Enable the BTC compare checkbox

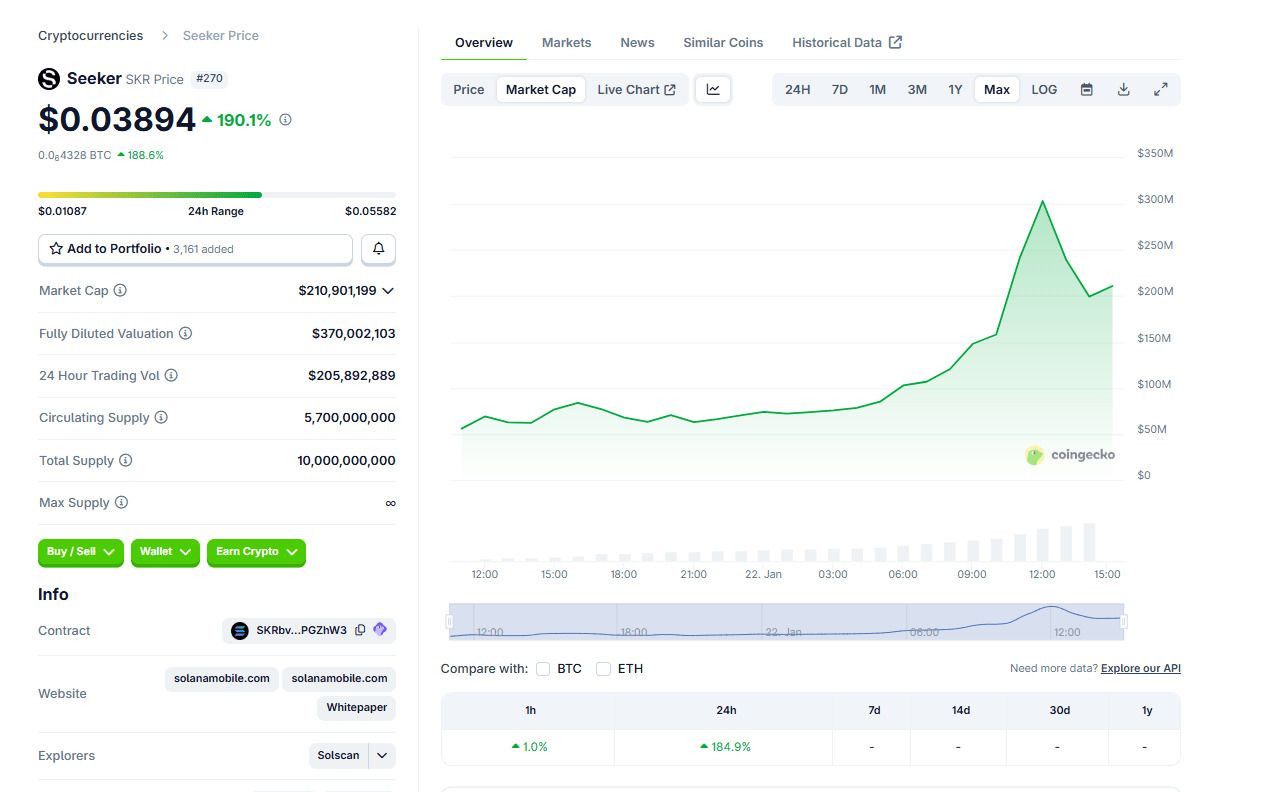point(543,668)
